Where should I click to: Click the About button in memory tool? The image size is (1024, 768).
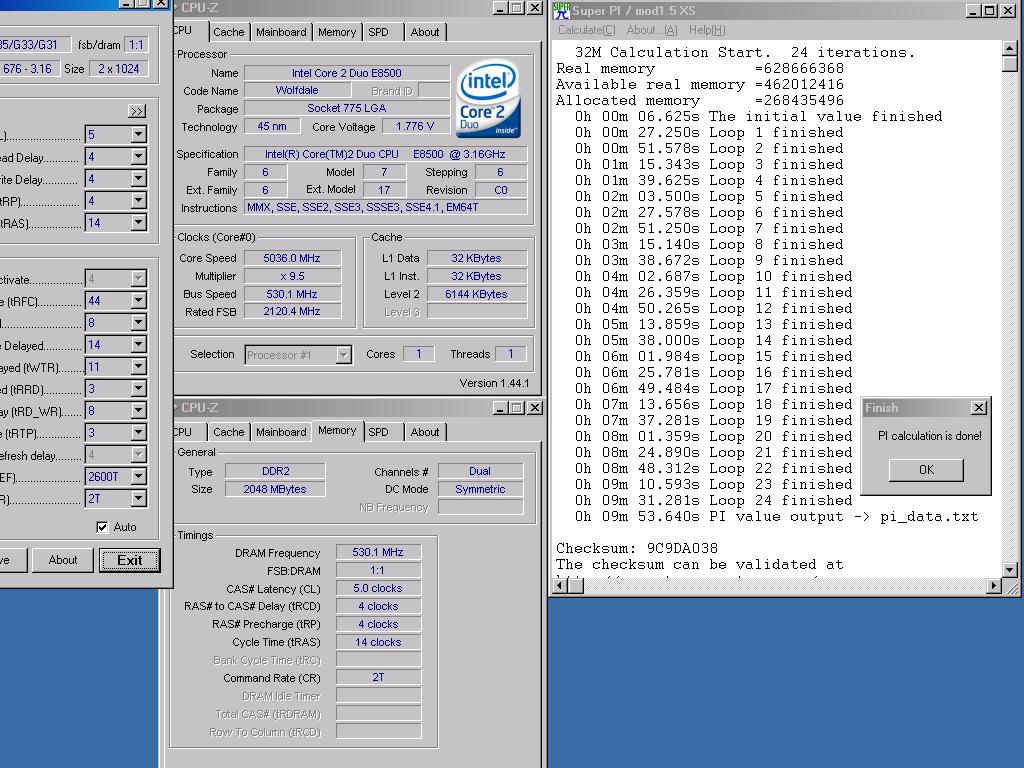pyautogui.click(x=63, y=560)
